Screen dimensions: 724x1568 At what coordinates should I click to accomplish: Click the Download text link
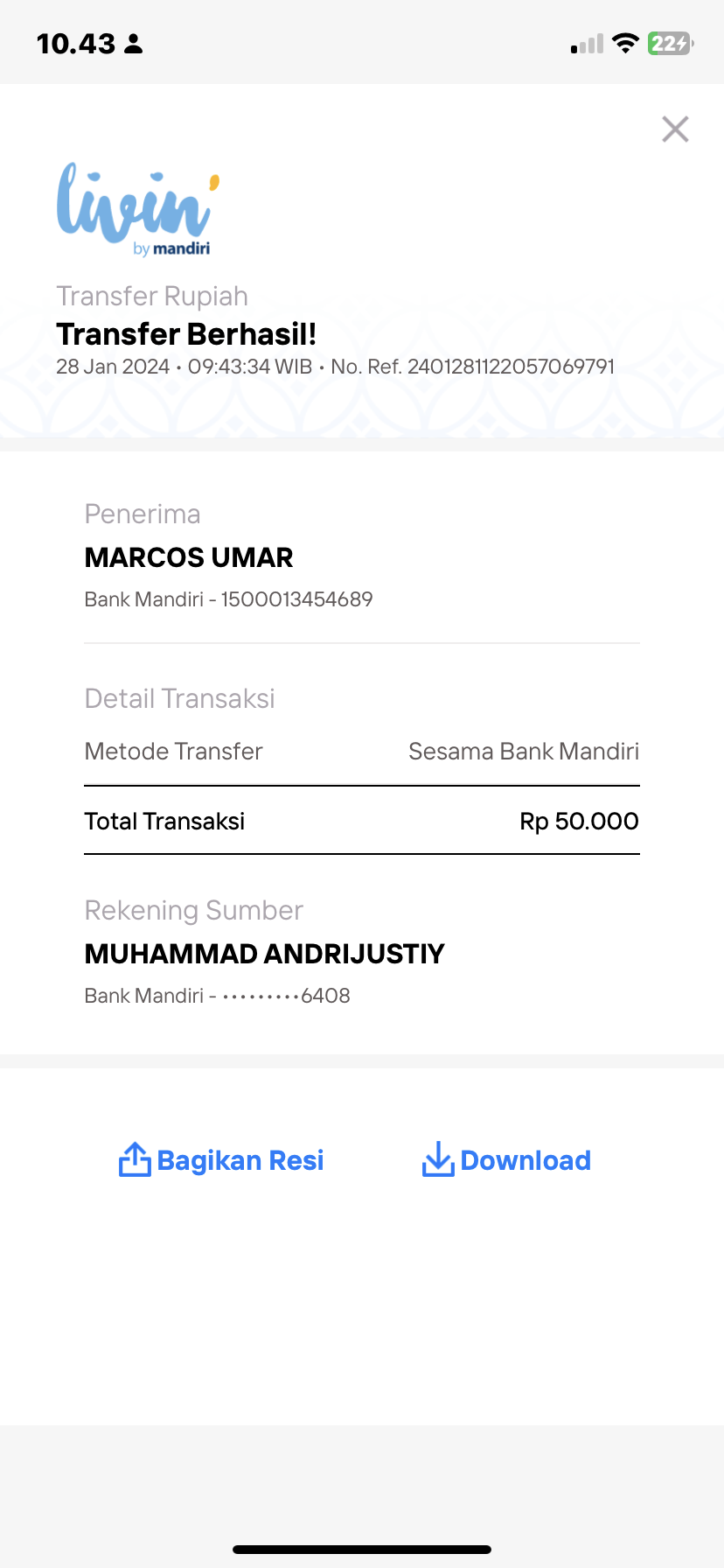pyautogui.click(x=526, y=1160)
